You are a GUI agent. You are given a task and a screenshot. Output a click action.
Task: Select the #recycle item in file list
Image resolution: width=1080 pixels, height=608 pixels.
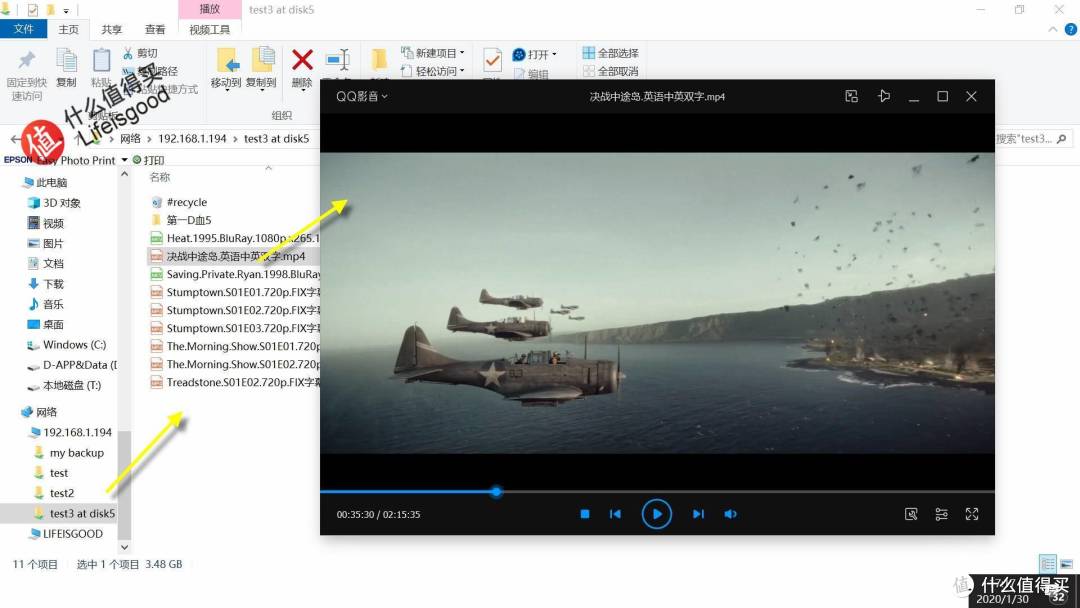pos(179,202)
